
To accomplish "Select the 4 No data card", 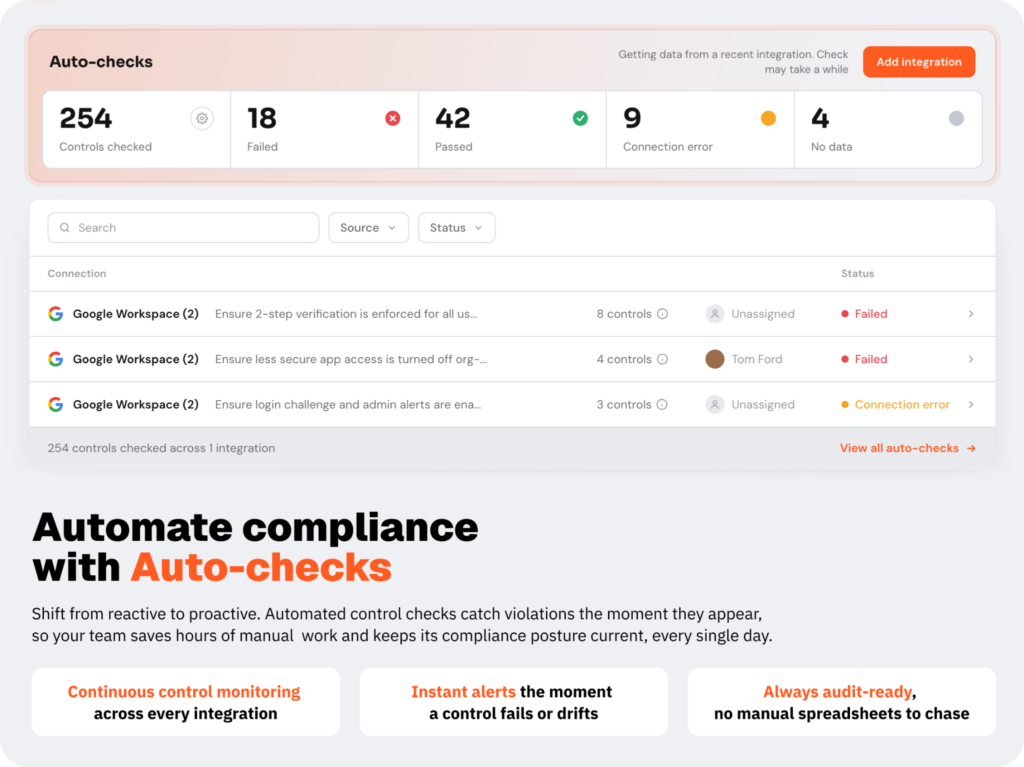I will coord(888,129).
